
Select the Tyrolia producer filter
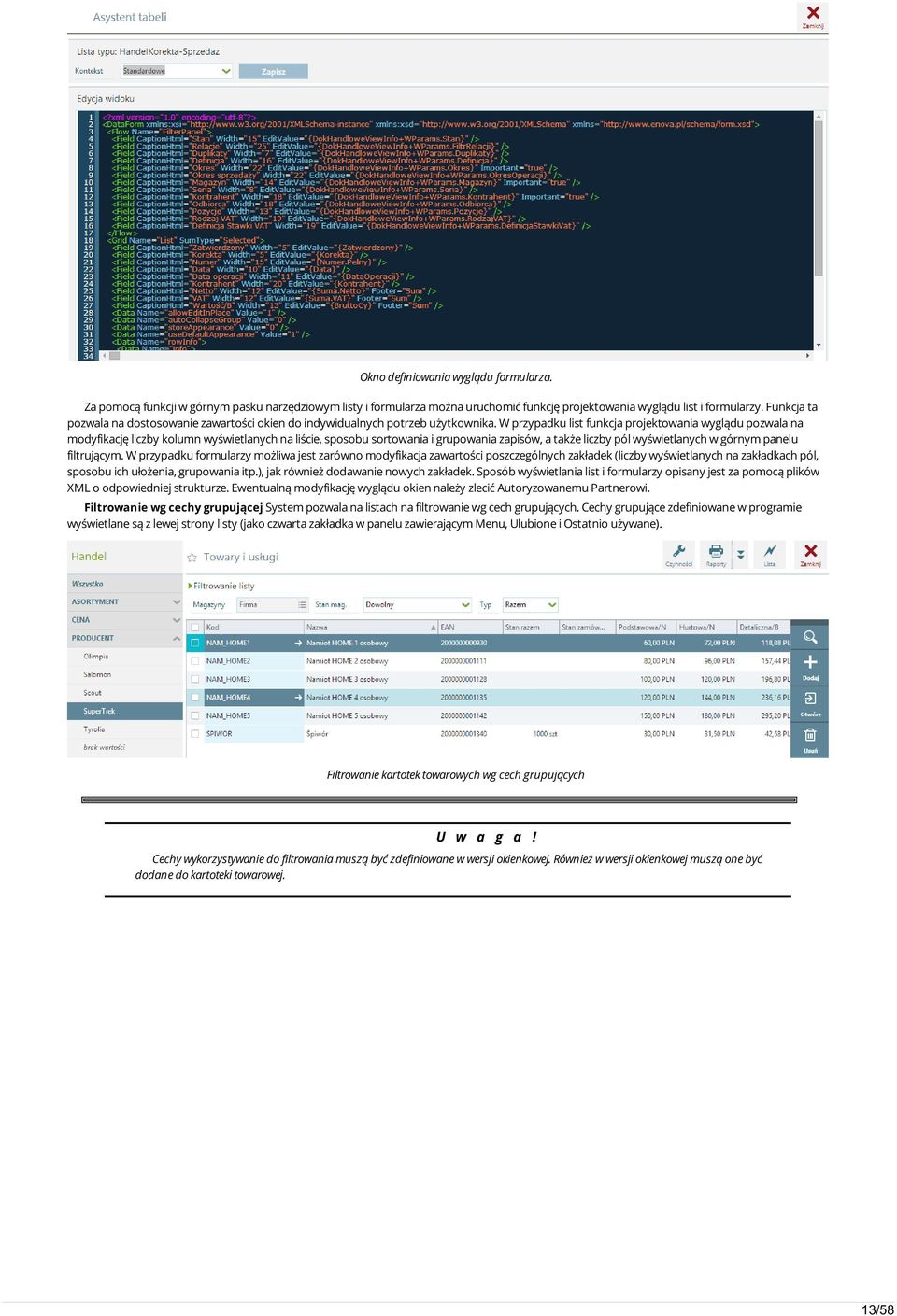(125, 729)
